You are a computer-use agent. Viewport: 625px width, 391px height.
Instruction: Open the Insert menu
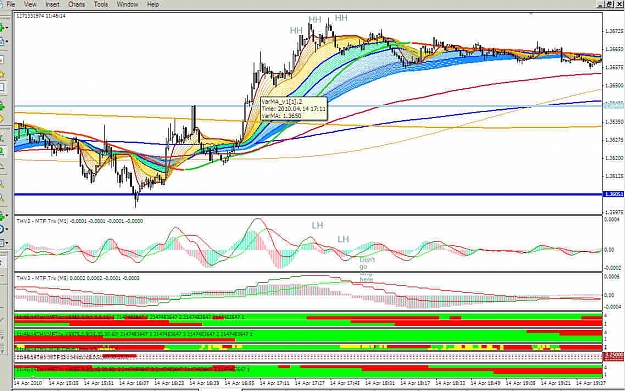(52, 4)
